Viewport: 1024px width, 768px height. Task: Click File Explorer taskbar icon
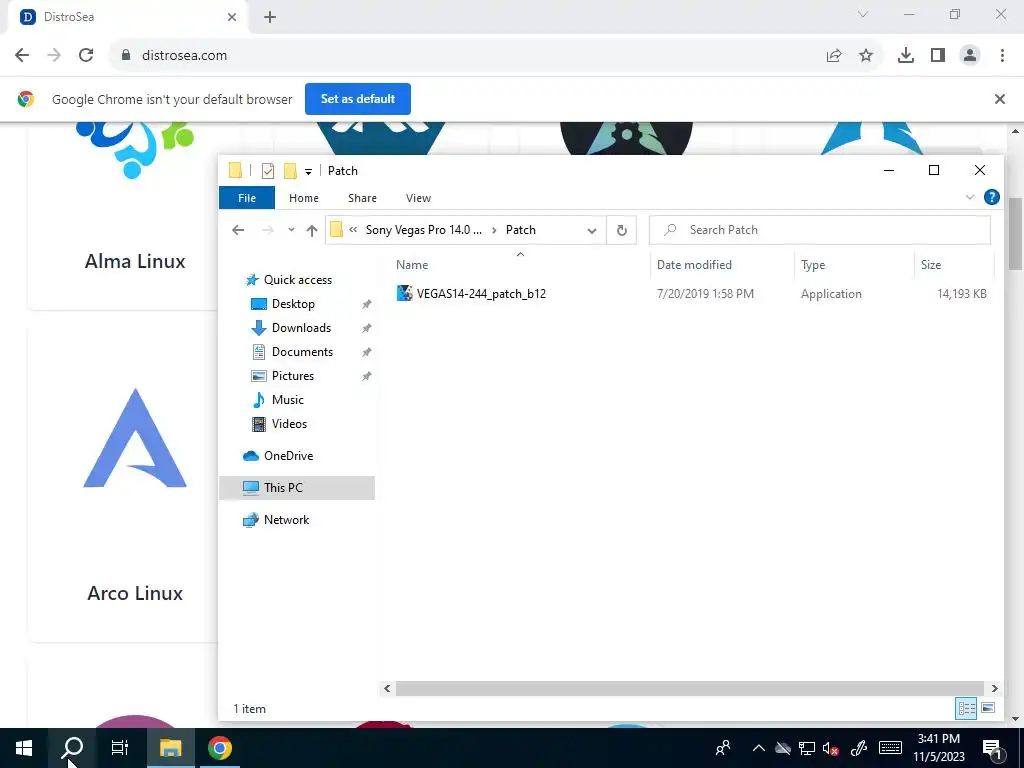(x=170, y=748)
